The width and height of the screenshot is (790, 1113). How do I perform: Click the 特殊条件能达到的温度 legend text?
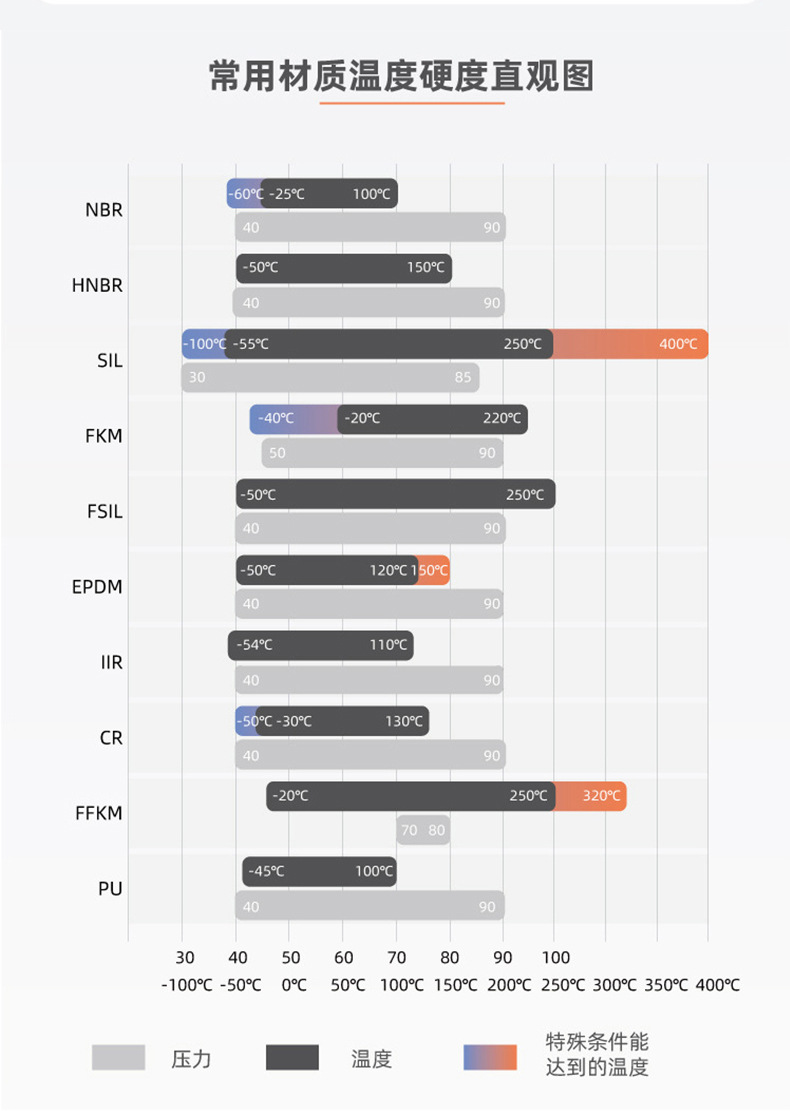point(597,1055)
